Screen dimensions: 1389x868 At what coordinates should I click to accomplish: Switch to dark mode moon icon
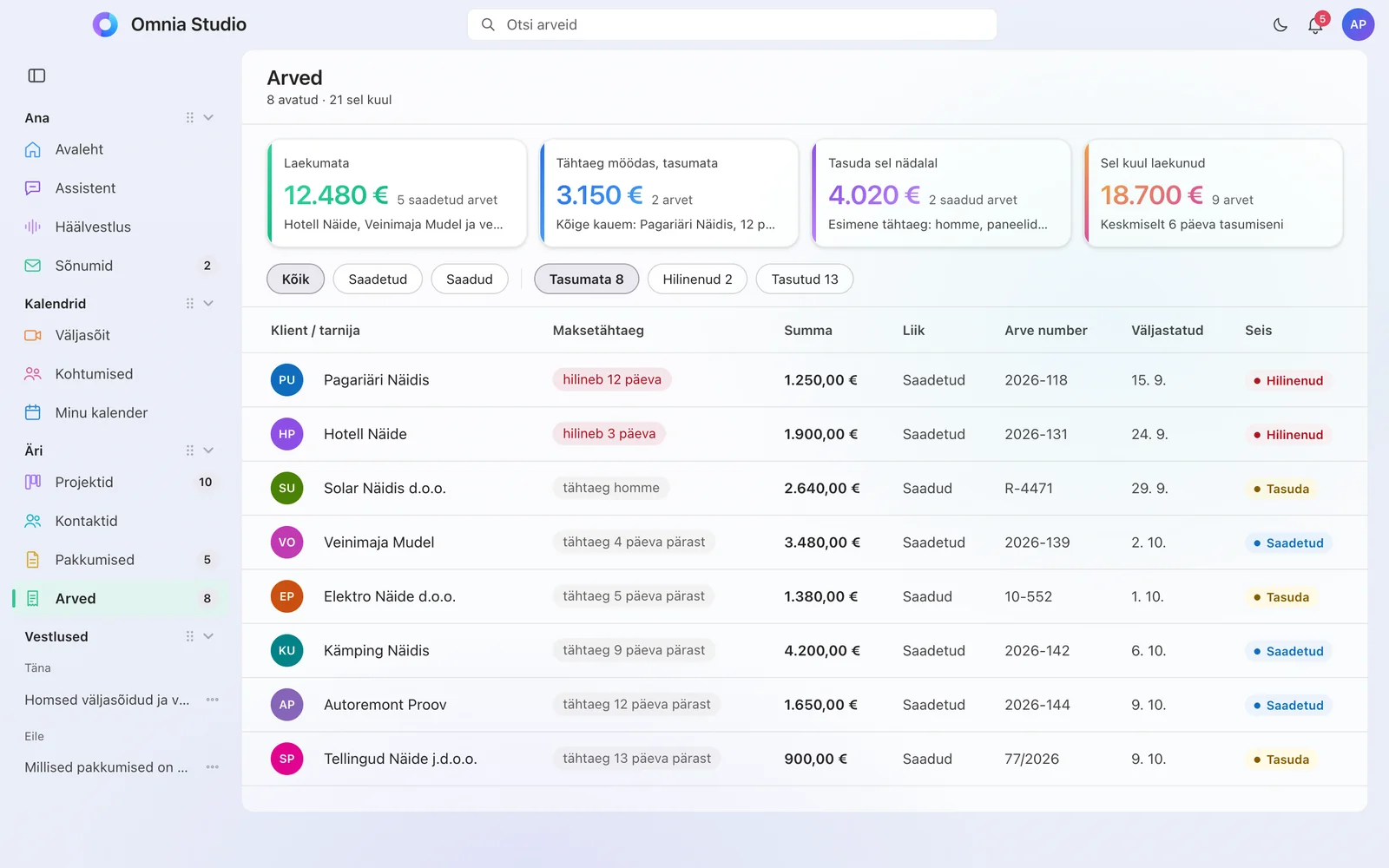click(1280, 25)
